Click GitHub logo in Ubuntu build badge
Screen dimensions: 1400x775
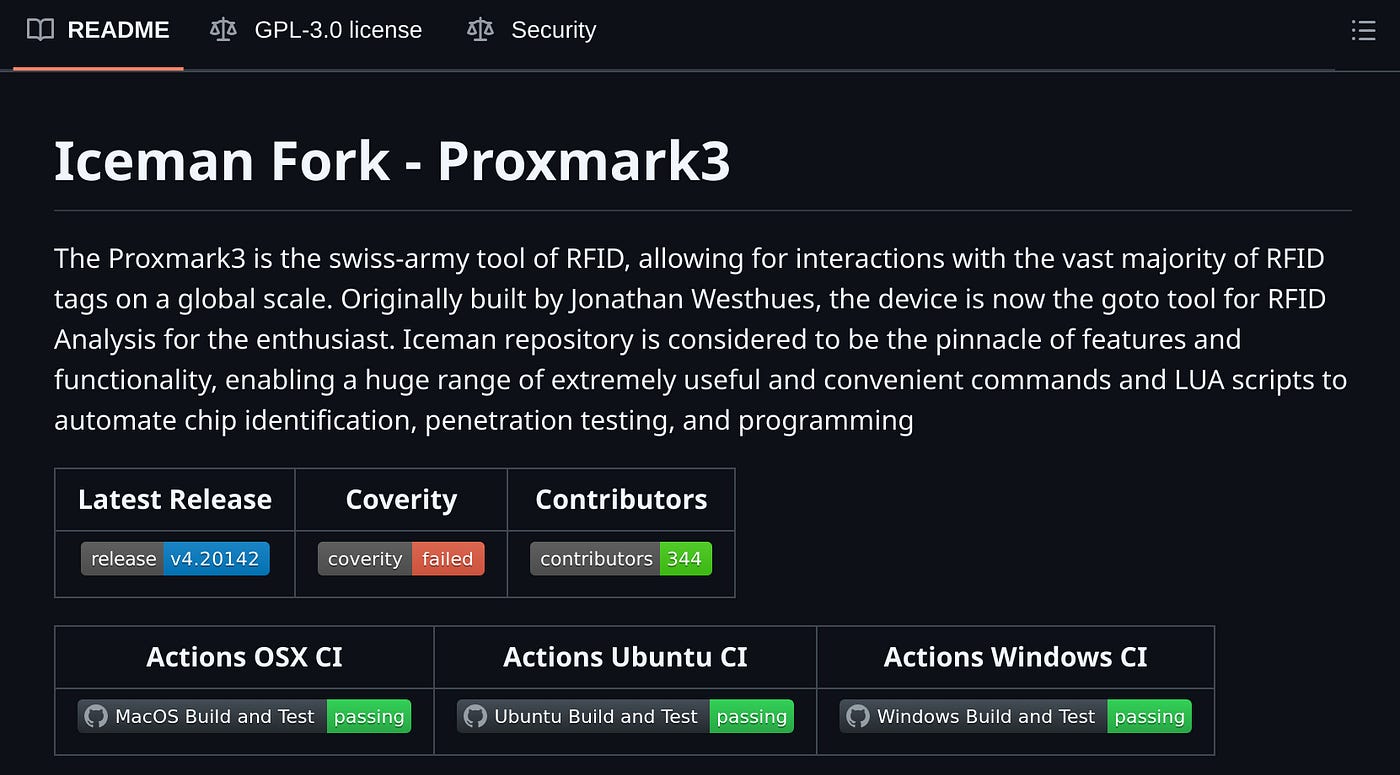pyautogui.click(x=475, y=716)
